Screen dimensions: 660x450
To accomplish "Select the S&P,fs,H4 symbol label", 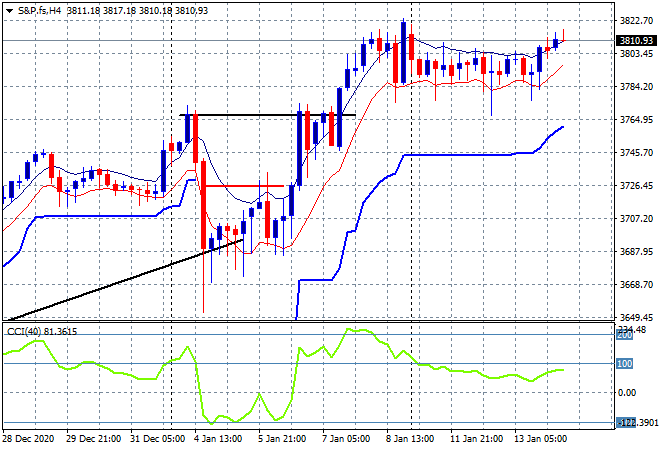I will tap(39, 11).
